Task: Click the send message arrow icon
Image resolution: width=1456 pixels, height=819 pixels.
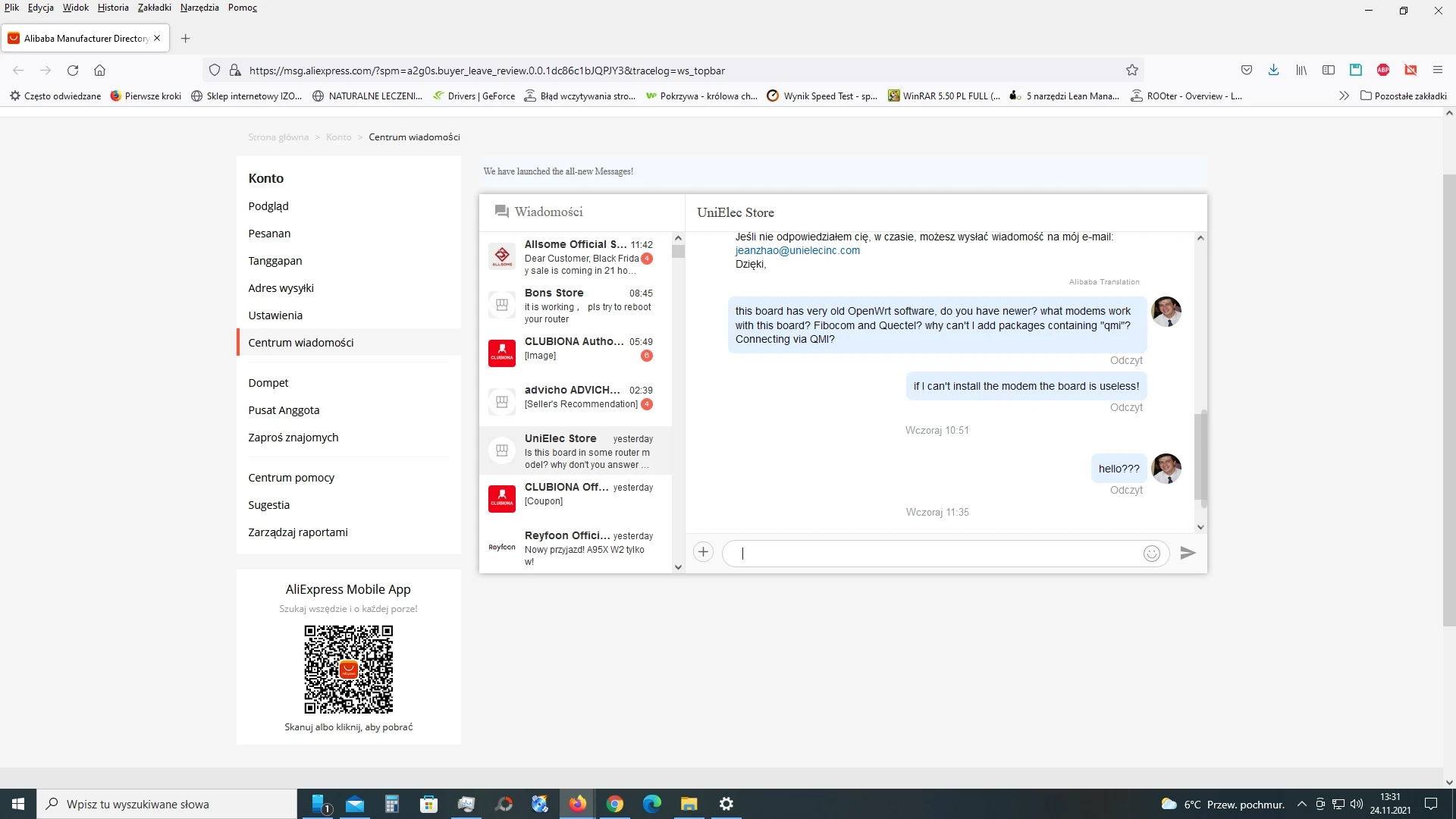Action: (x=1188, y=553)
